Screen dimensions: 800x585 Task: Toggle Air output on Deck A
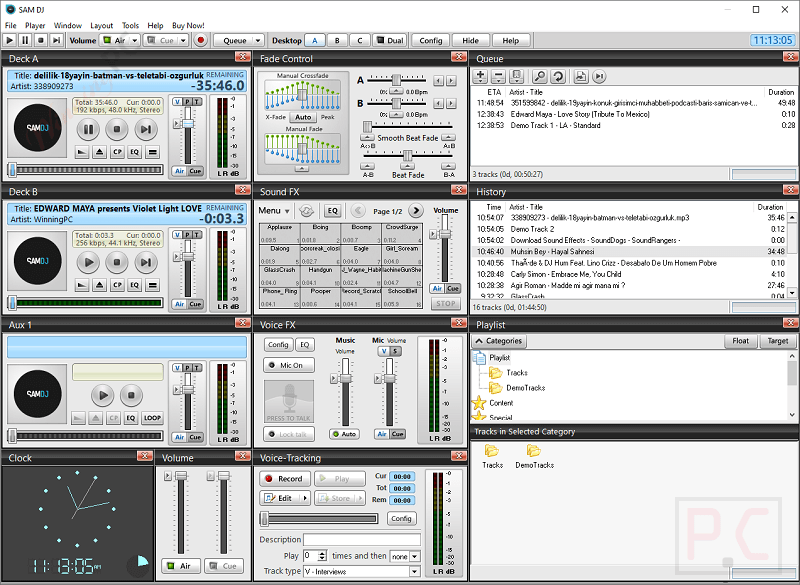(179, 171)
